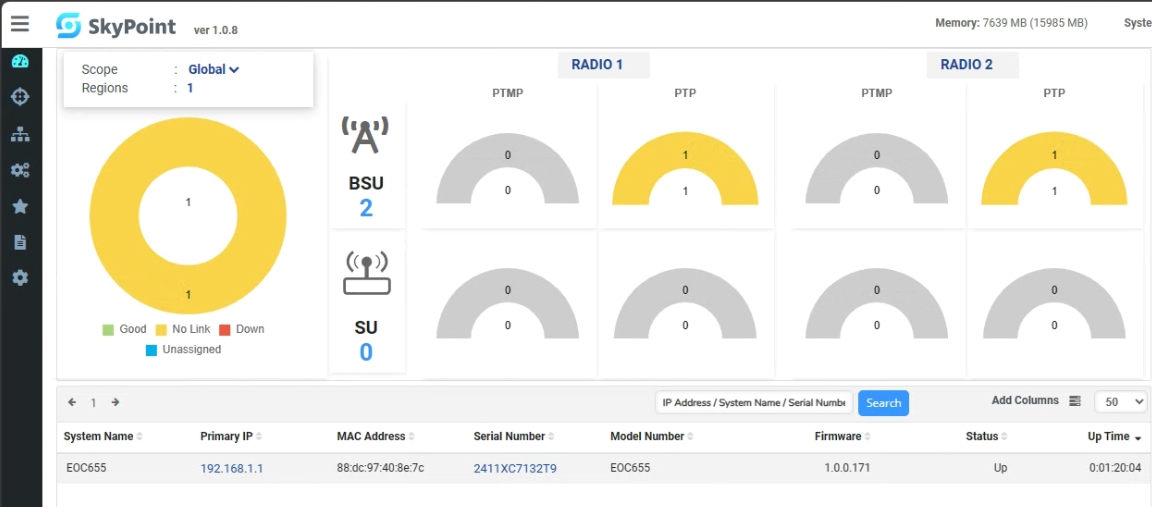The width and height of the screenshot is (1152, 507).
Task: Select the RADIO 1 tab
Action: (597, 65)
